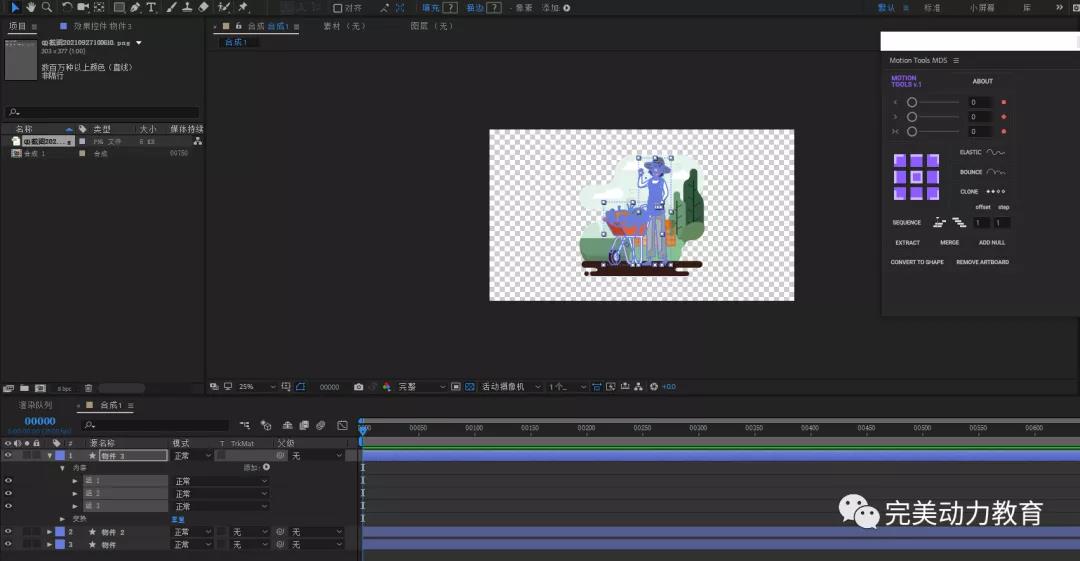Click CONVERT TO SHAPE button
Image resolution: width=1080 pixels, height=561 pixels.
[x=917, y=262]
